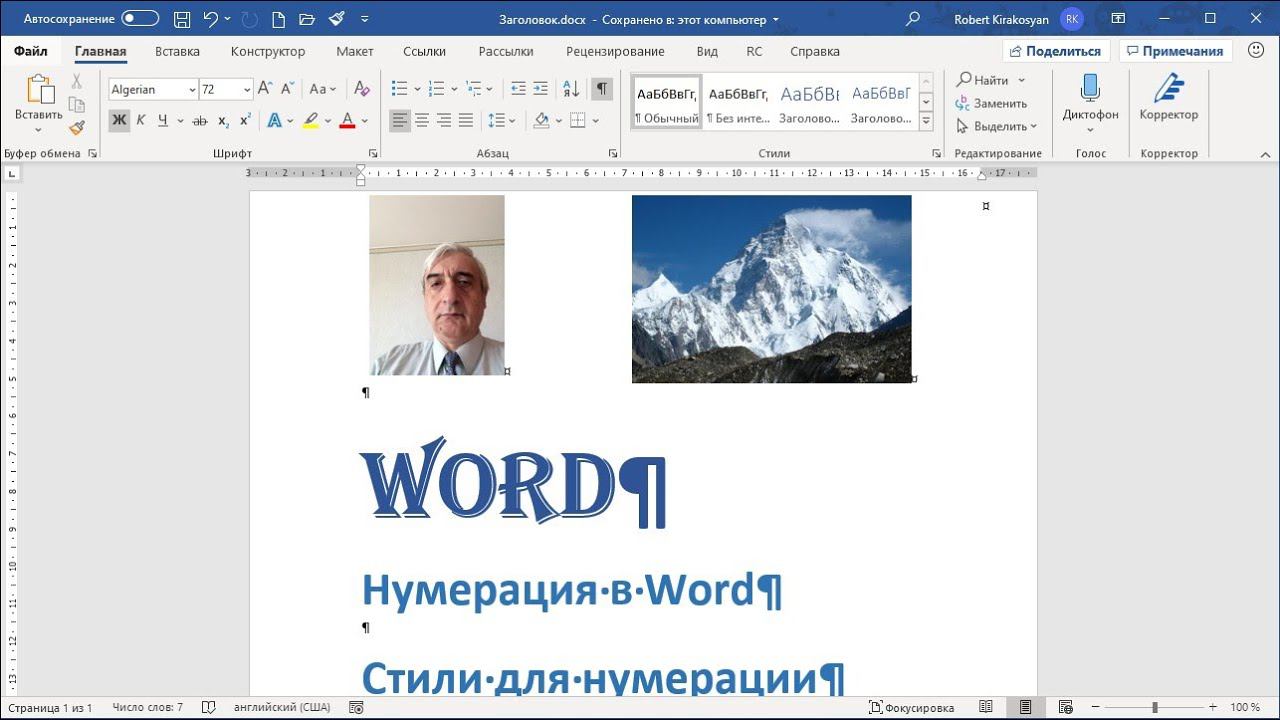Click the Cut scissors icon
The image size is (1280, 720).
pyautogui.click(x=77, y=82)
